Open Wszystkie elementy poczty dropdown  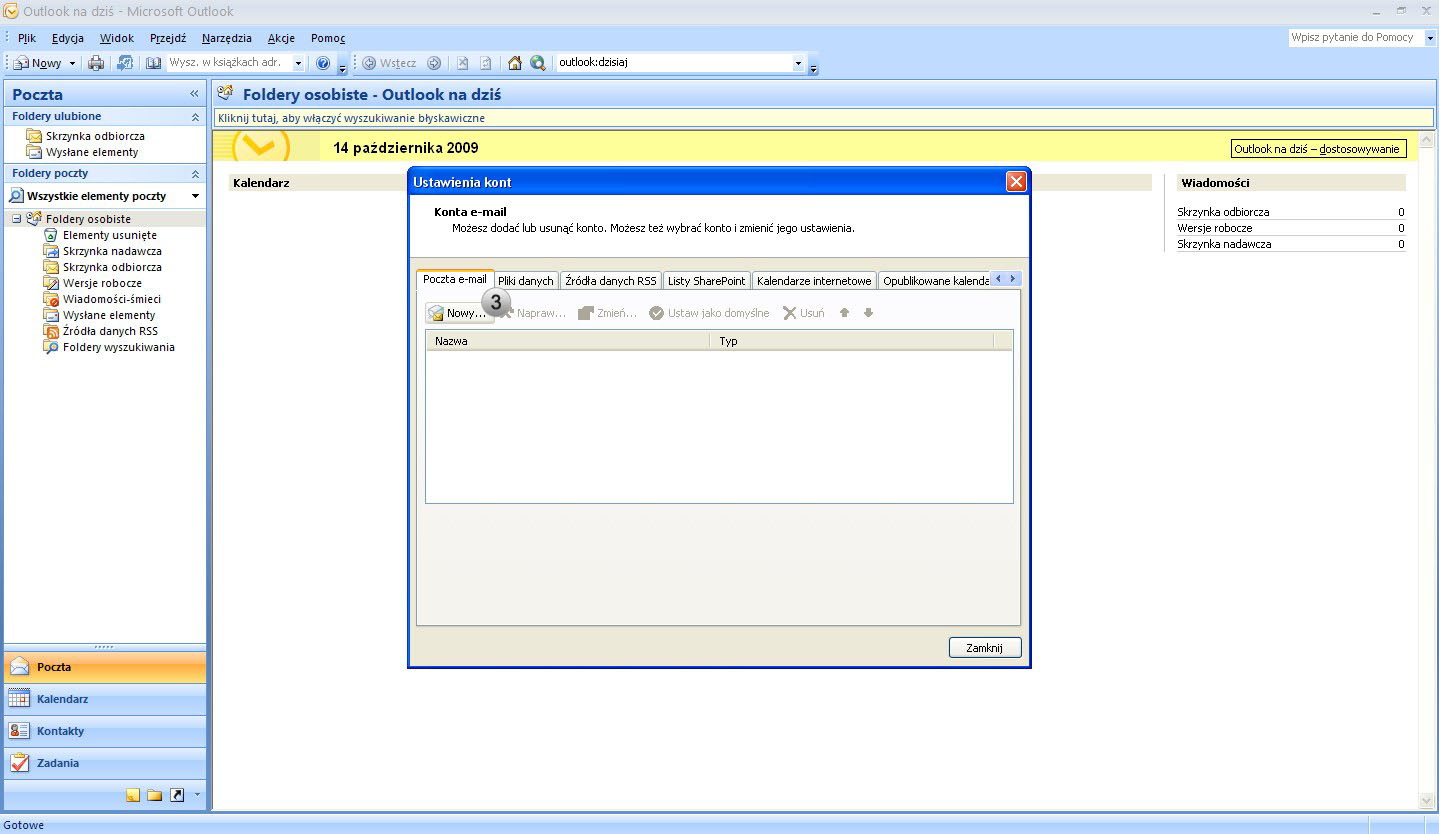(195, 196)
